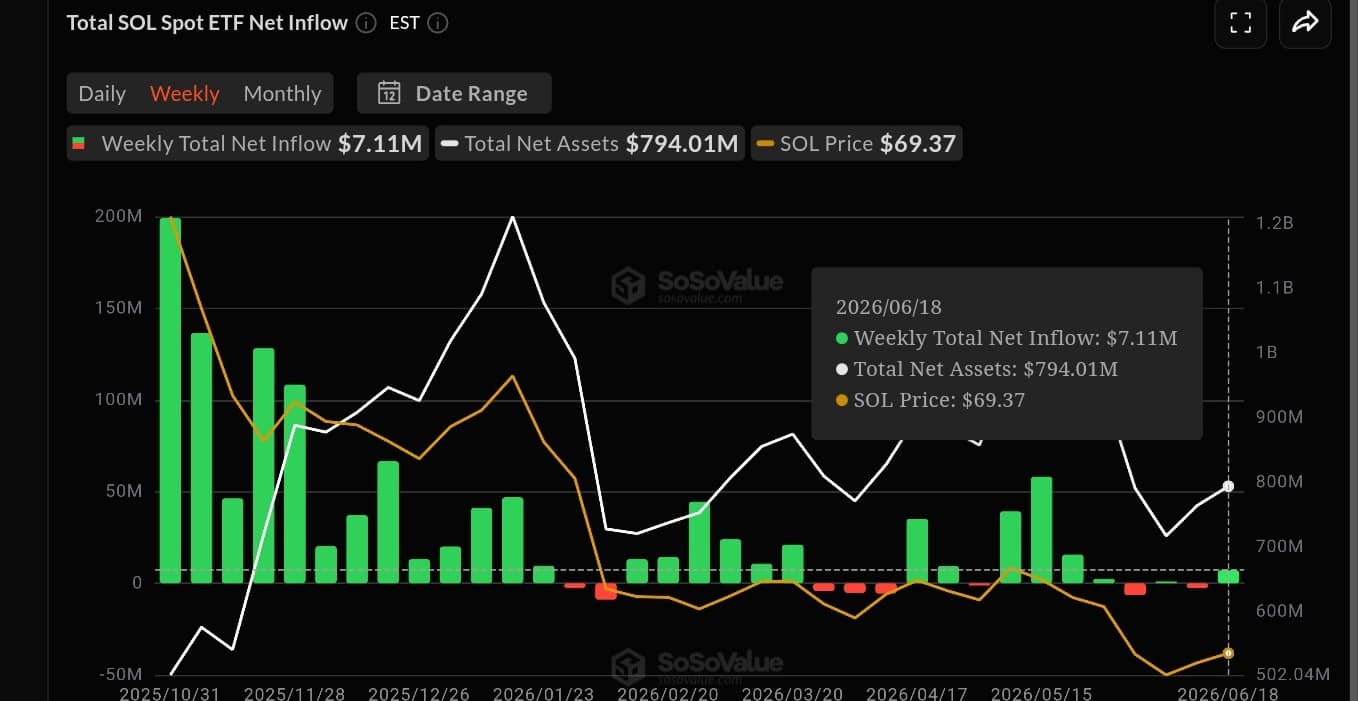Switch to the Monthly tab
Screen dimensions: 1358x701
point(282,93)
